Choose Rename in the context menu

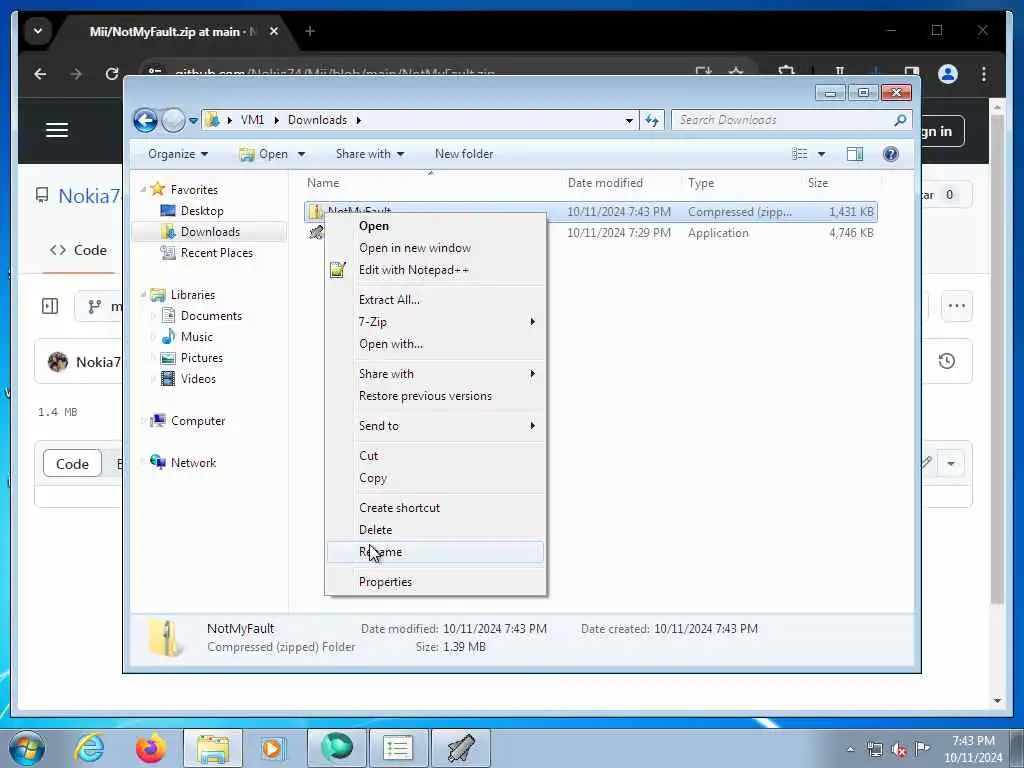coord(435,552)
